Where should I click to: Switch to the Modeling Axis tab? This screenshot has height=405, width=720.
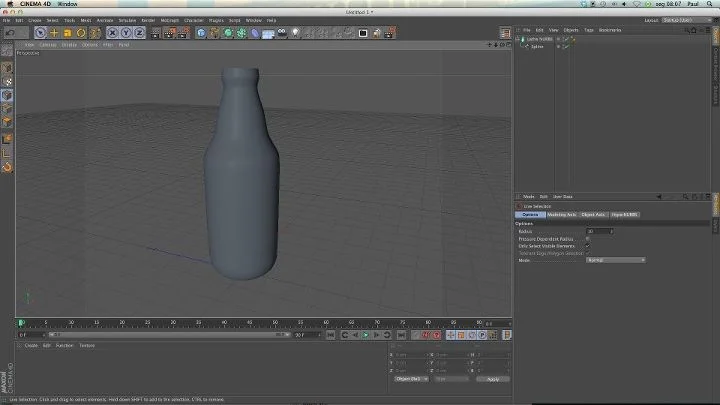[562, 215]
